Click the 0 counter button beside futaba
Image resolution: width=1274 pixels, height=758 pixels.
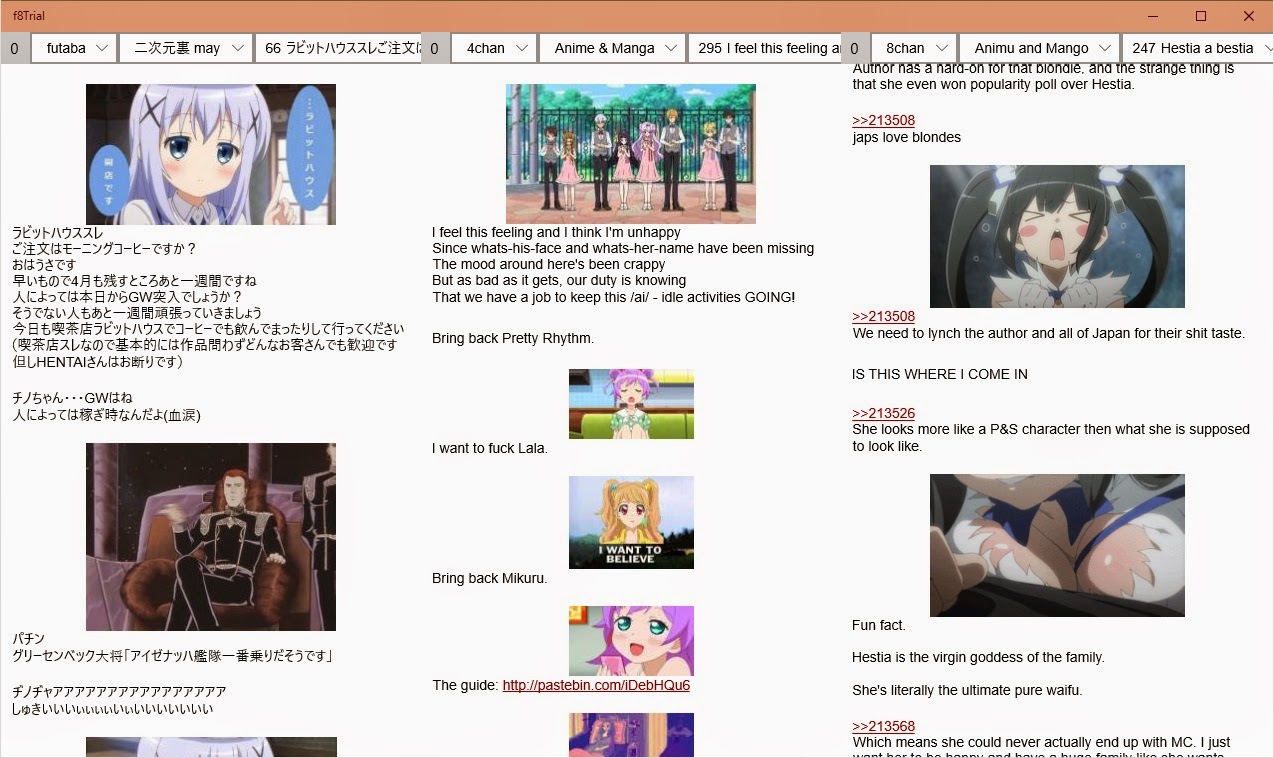point(15,48)
